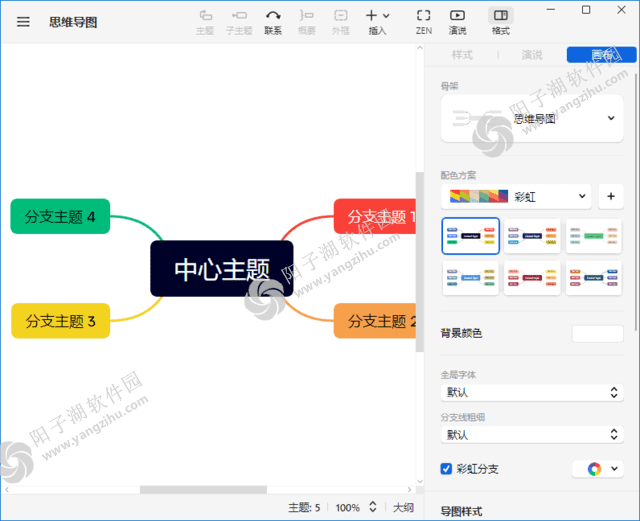Add a new topic with 主题 tool
Screen dimensions: 640x521
tap(205, 22)
